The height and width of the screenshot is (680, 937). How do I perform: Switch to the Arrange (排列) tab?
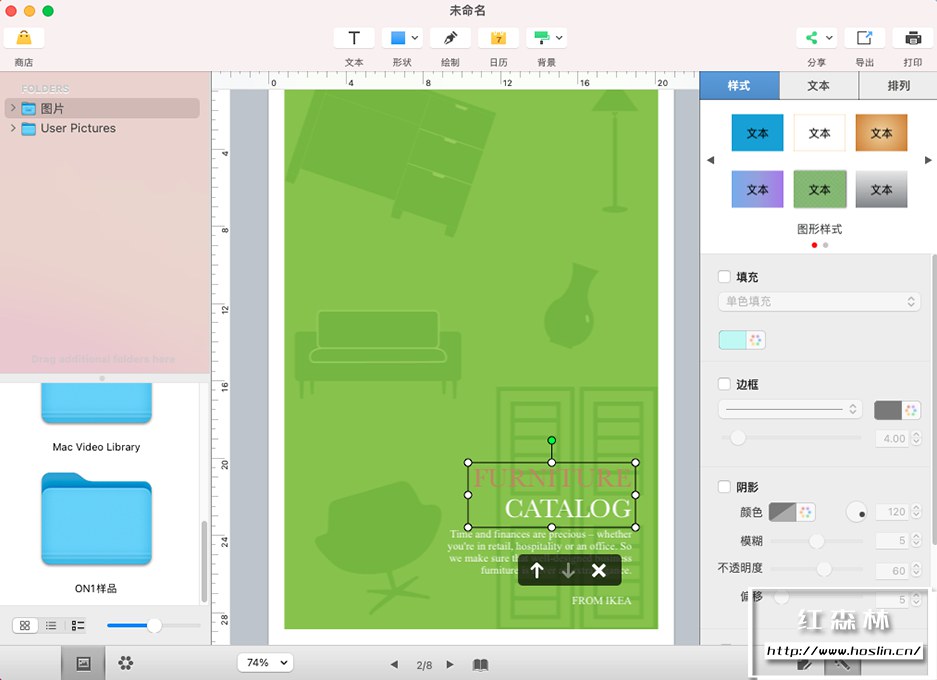[898, 85]
